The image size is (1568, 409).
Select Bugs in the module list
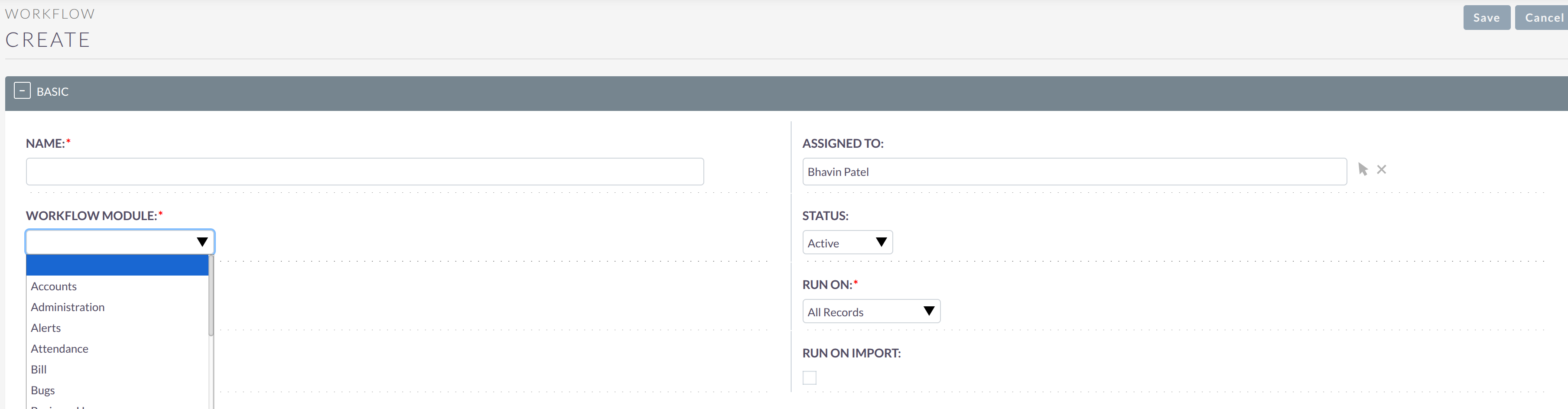pyautogui.click(x=42, y=390)
